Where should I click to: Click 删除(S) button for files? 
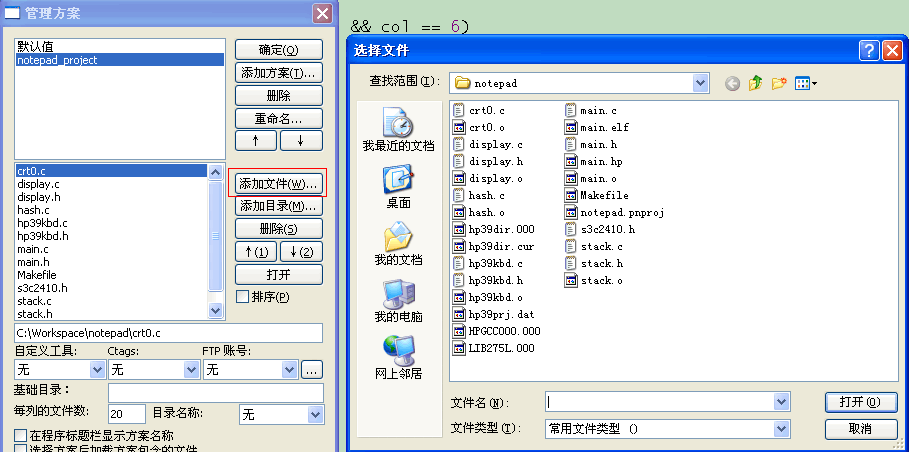point(279,228)
